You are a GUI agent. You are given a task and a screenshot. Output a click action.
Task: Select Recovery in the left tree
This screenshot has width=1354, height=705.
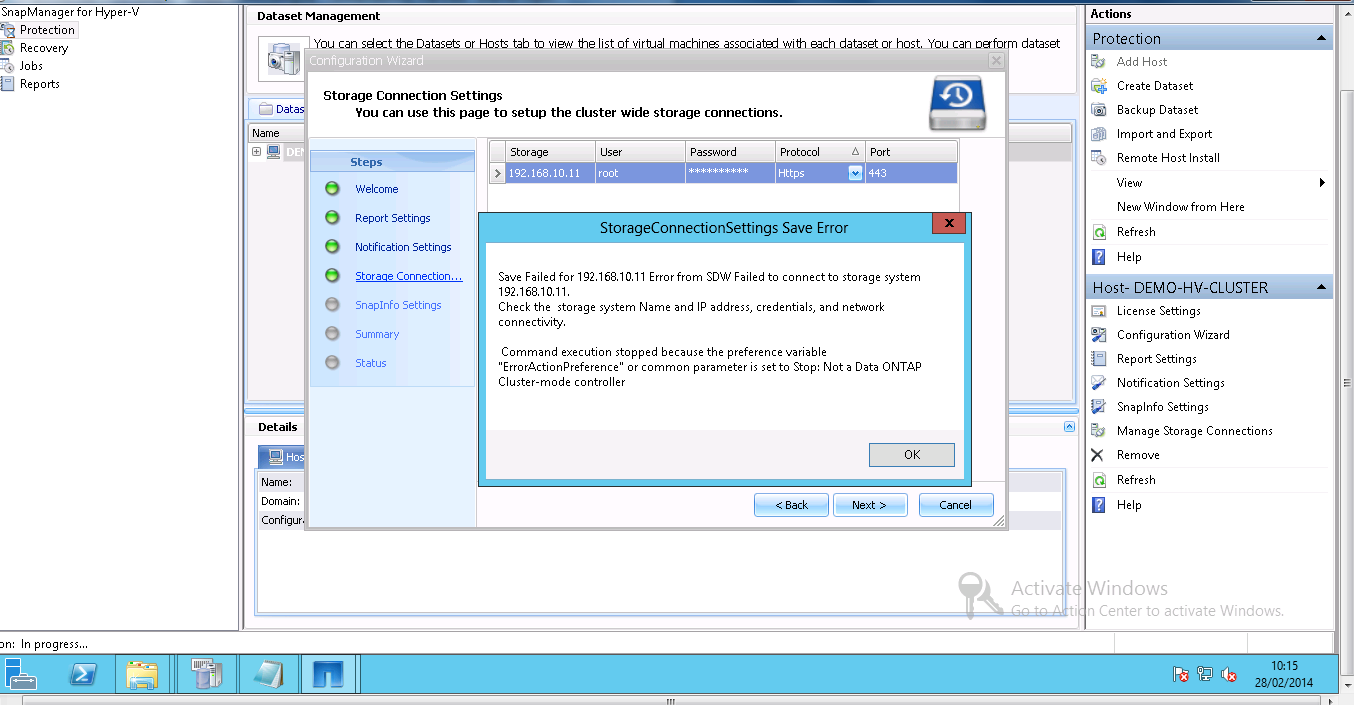pos(44,48)
